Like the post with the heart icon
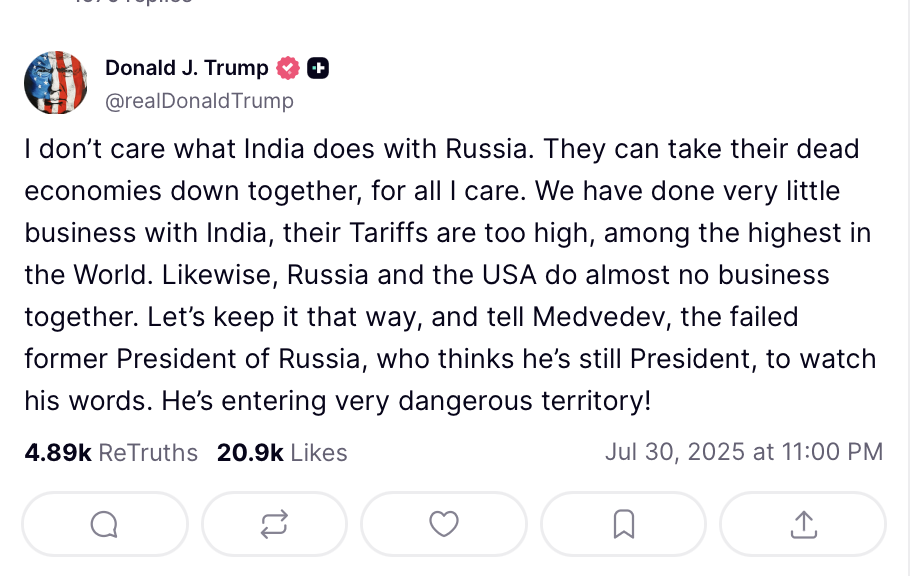The image size is (914, 576). click(444, 524)
